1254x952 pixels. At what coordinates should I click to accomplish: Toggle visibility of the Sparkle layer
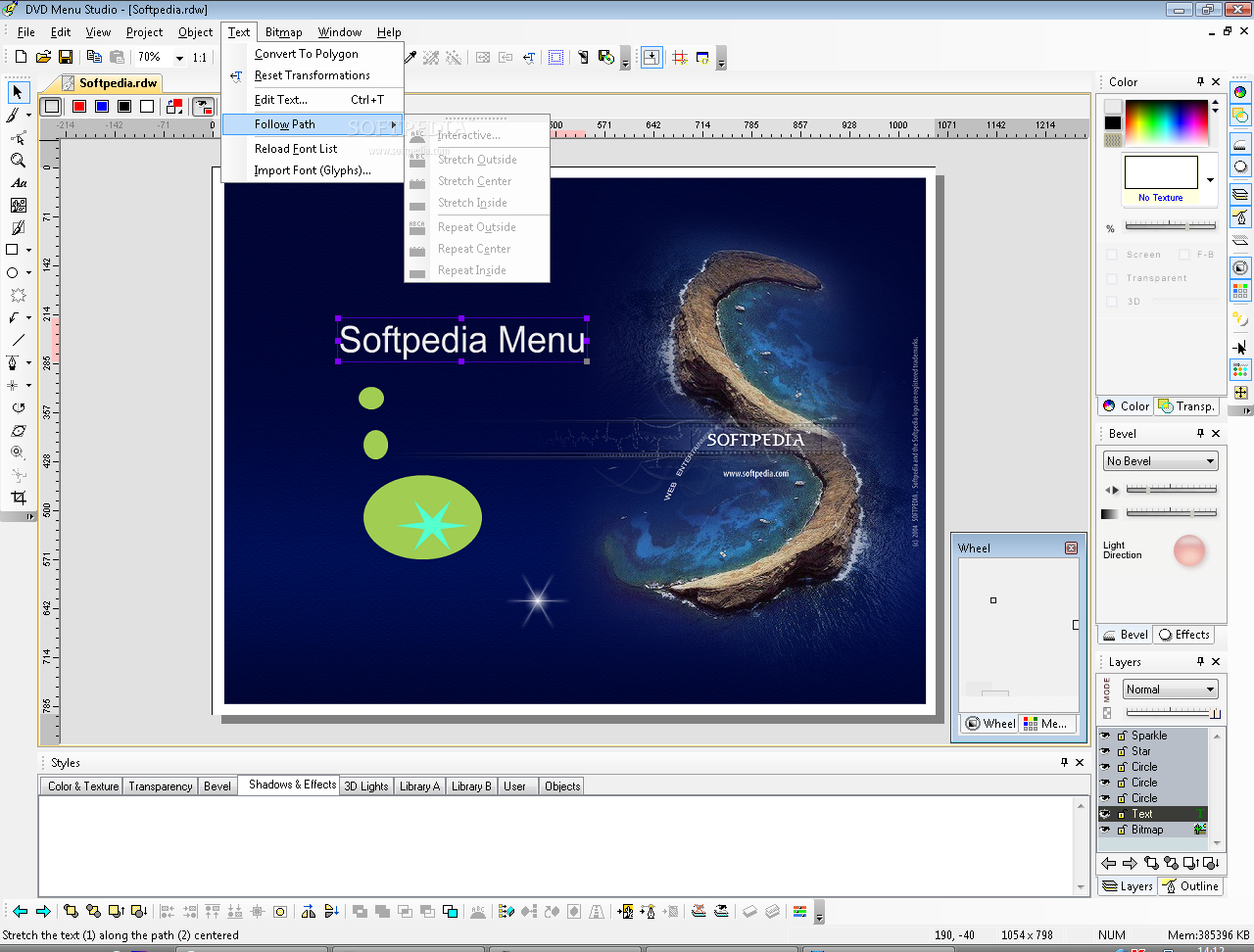tap(1106, 736)
